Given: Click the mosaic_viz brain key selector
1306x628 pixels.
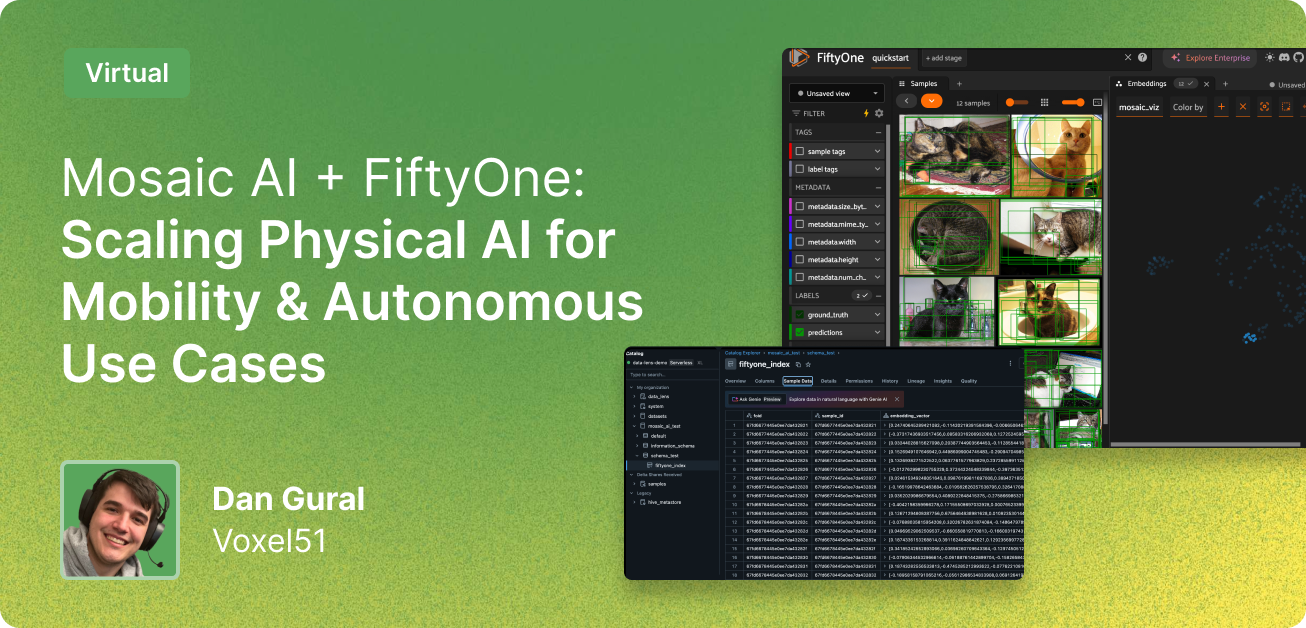Looking at the screenshot, I should (1139, 107).
